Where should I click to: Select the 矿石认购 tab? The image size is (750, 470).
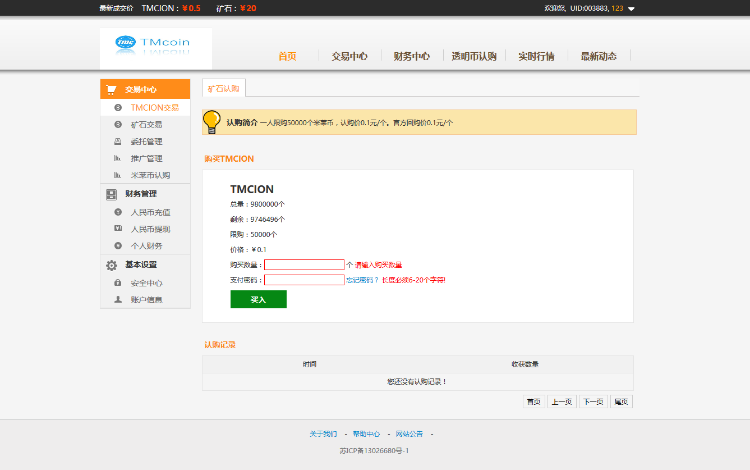[224, 88]
